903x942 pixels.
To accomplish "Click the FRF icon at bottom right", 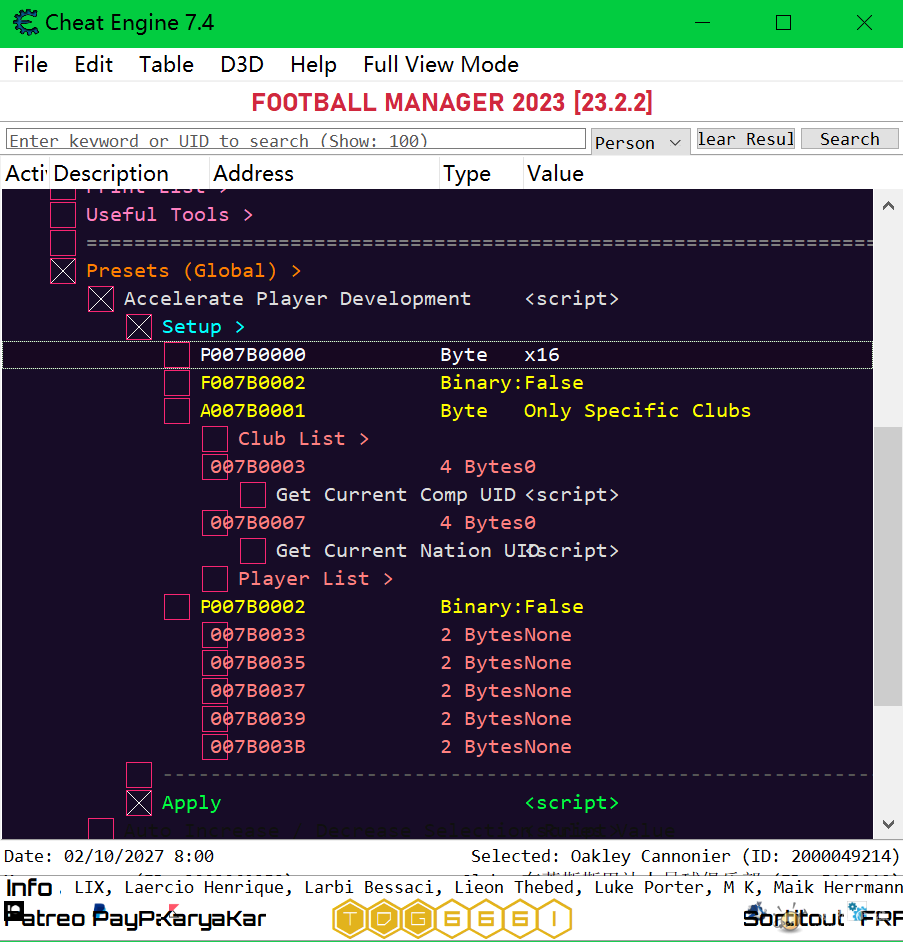I will 881,917.
